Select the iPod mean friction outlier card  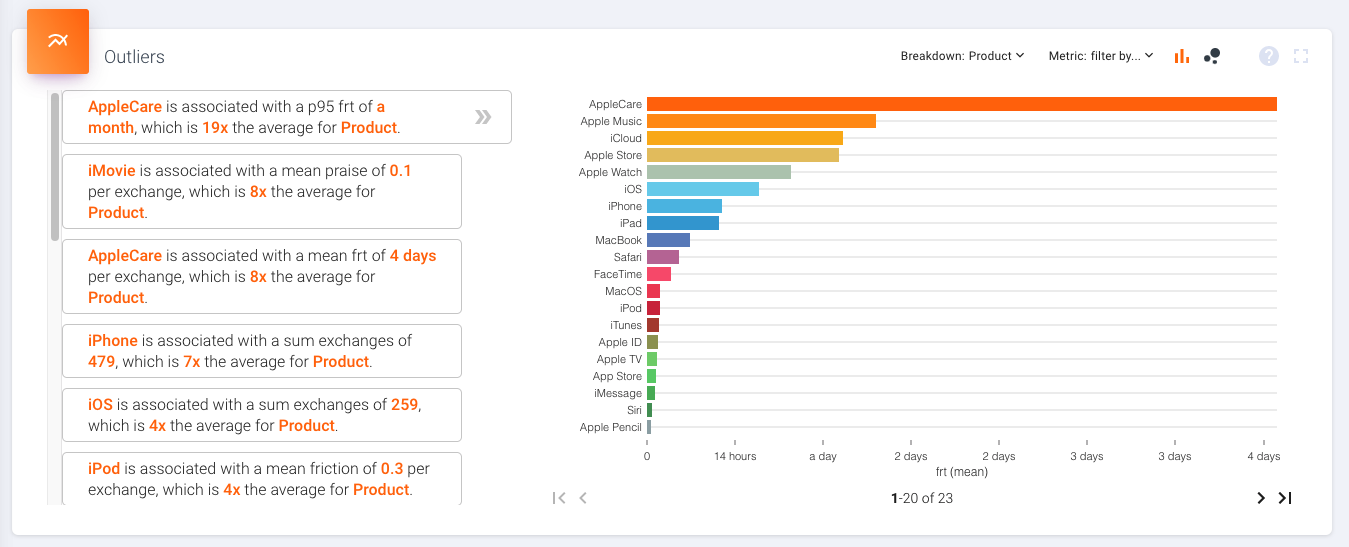click(262, 479)
